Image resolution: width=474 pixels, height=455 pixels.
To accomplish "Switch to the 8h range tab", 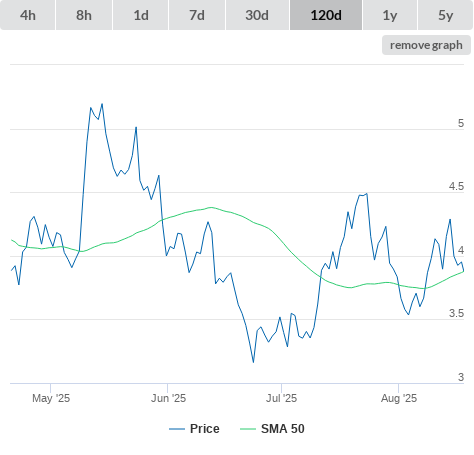I will pyautogui.click(x=84, y=15).
